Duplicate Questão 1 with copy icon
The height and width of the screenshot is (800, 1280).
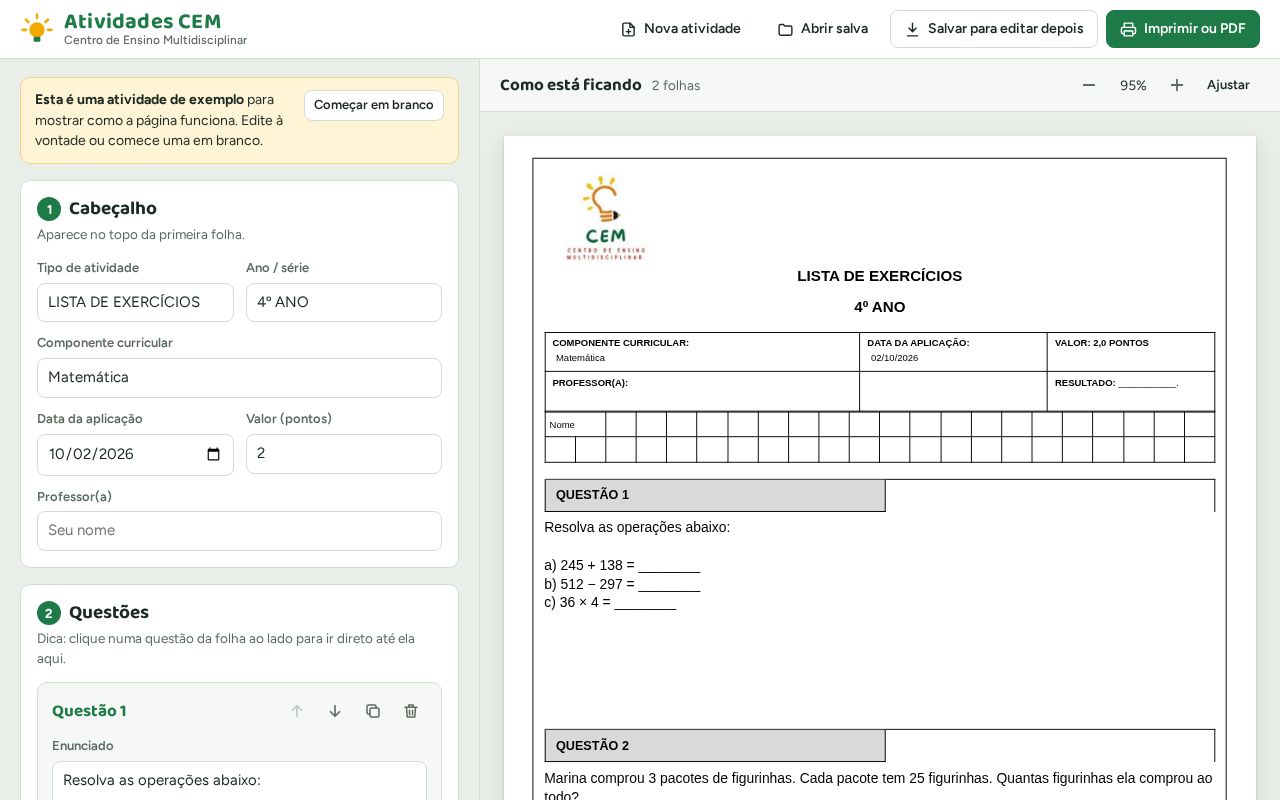click(x=373, y=711)
